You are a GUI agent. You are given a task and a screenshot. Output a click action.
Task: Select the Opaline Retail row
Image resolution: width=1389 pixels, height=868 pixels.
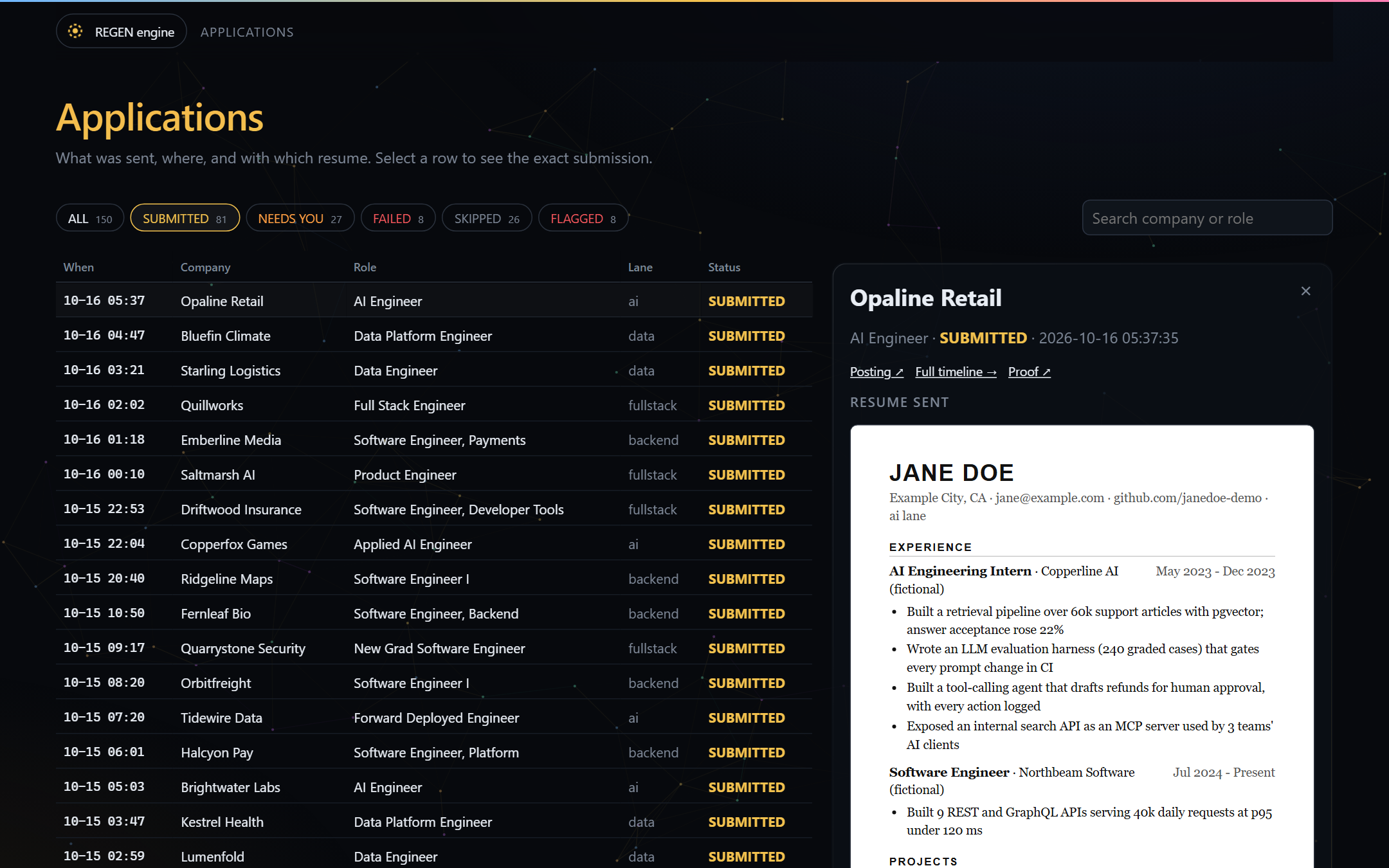[434, 301]
